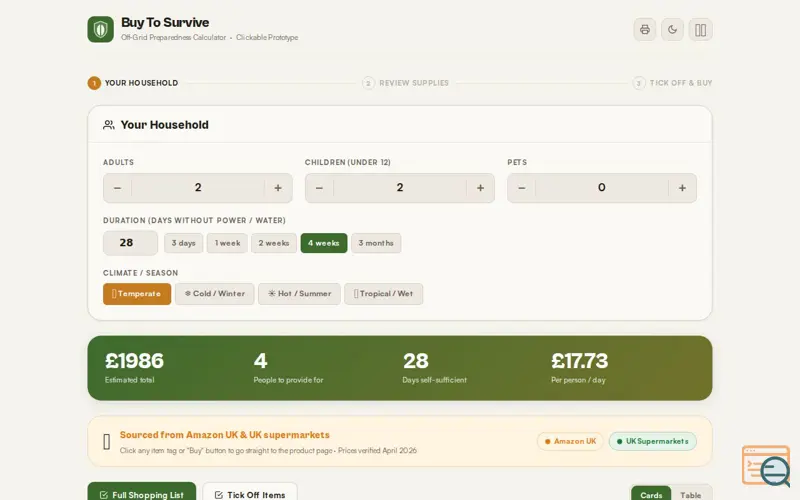Click the Pets count field

(x=602, y=188)
